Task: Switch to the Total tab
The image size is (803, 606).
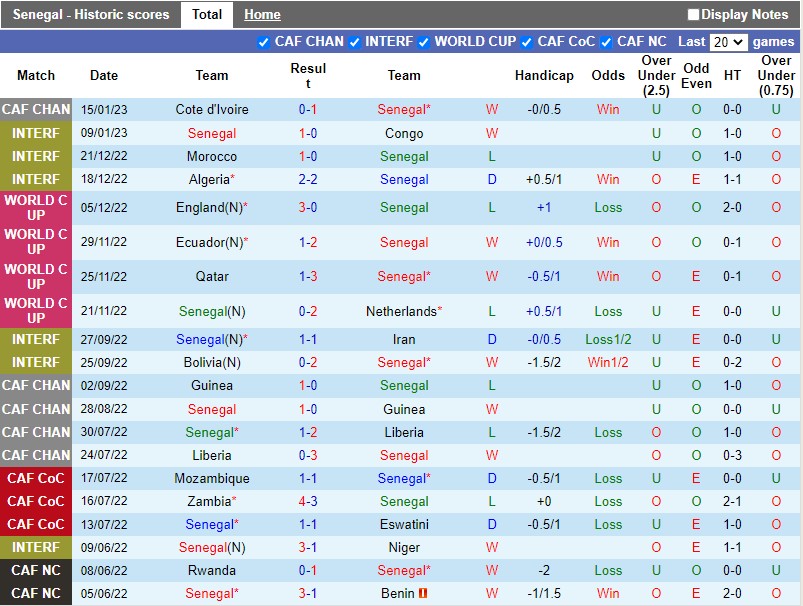Action: [207, 14]
